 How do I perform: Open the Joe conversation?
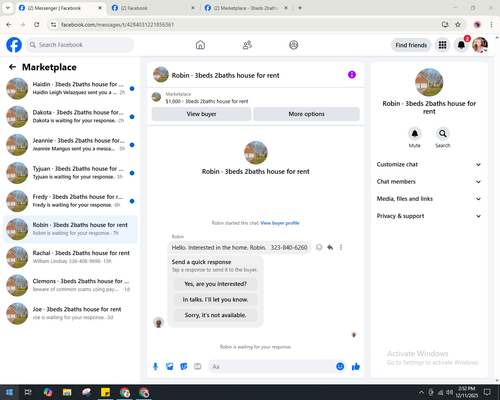[70, 313]
